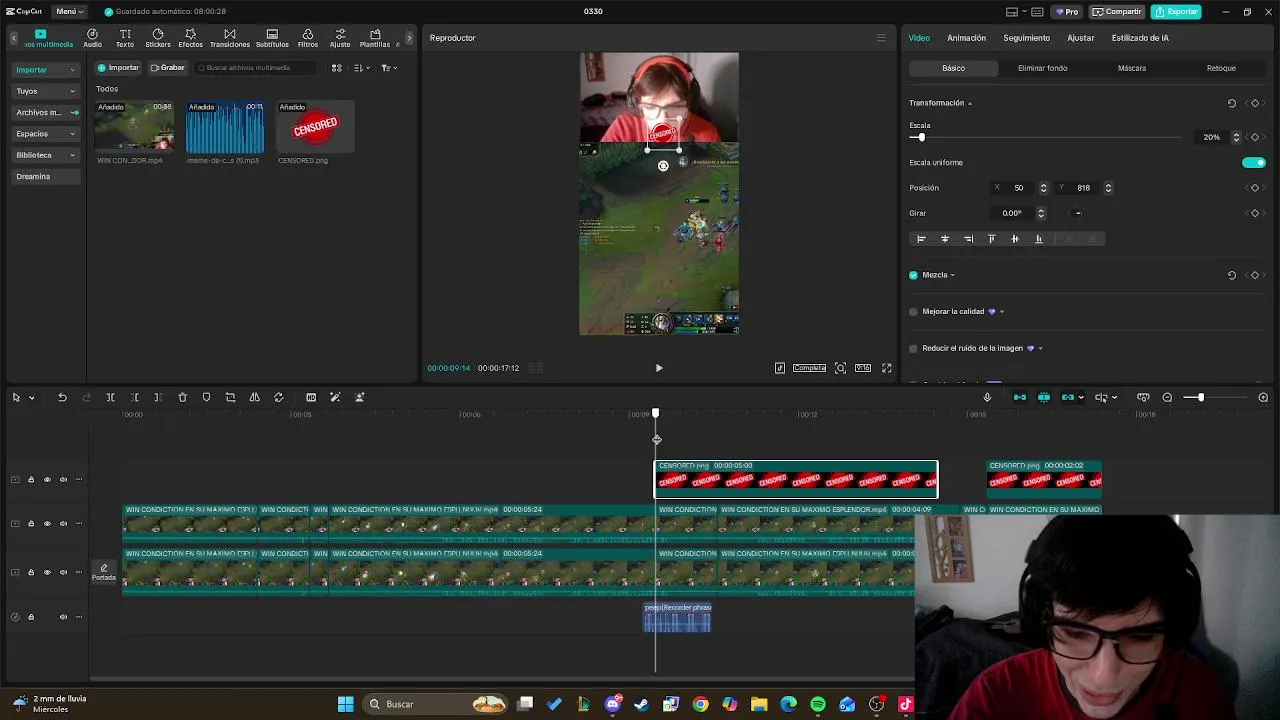Click the Compartir button

click(1117, 12)
